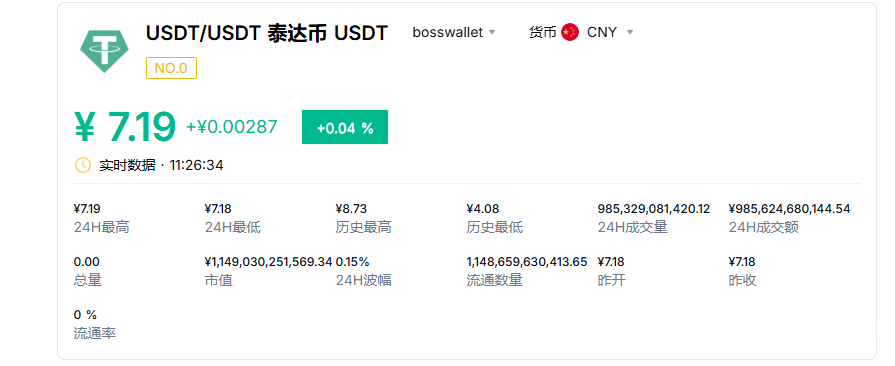Click the USDT/USDT 泰达币 USDT title

(267, 33)
